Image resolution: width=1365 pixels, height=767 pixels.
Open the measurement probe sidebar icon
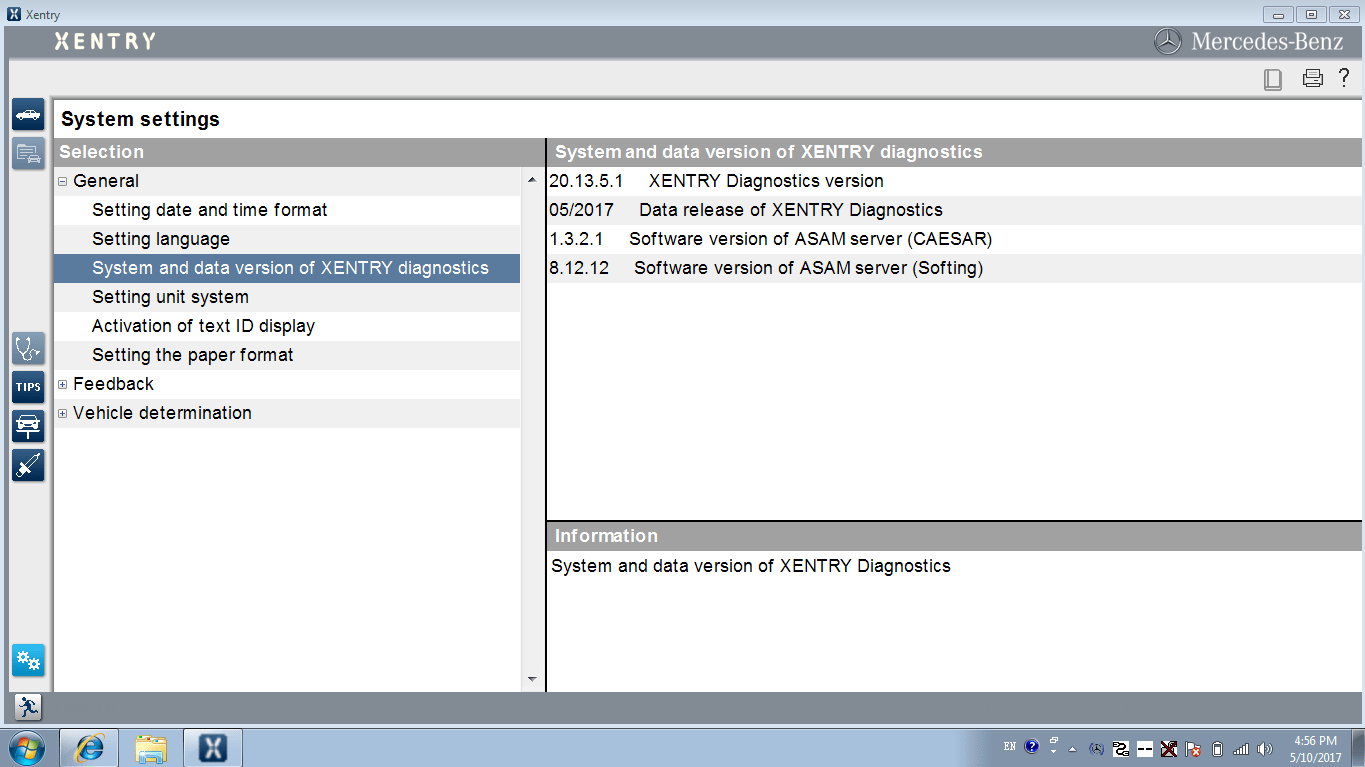click(28, 465)
